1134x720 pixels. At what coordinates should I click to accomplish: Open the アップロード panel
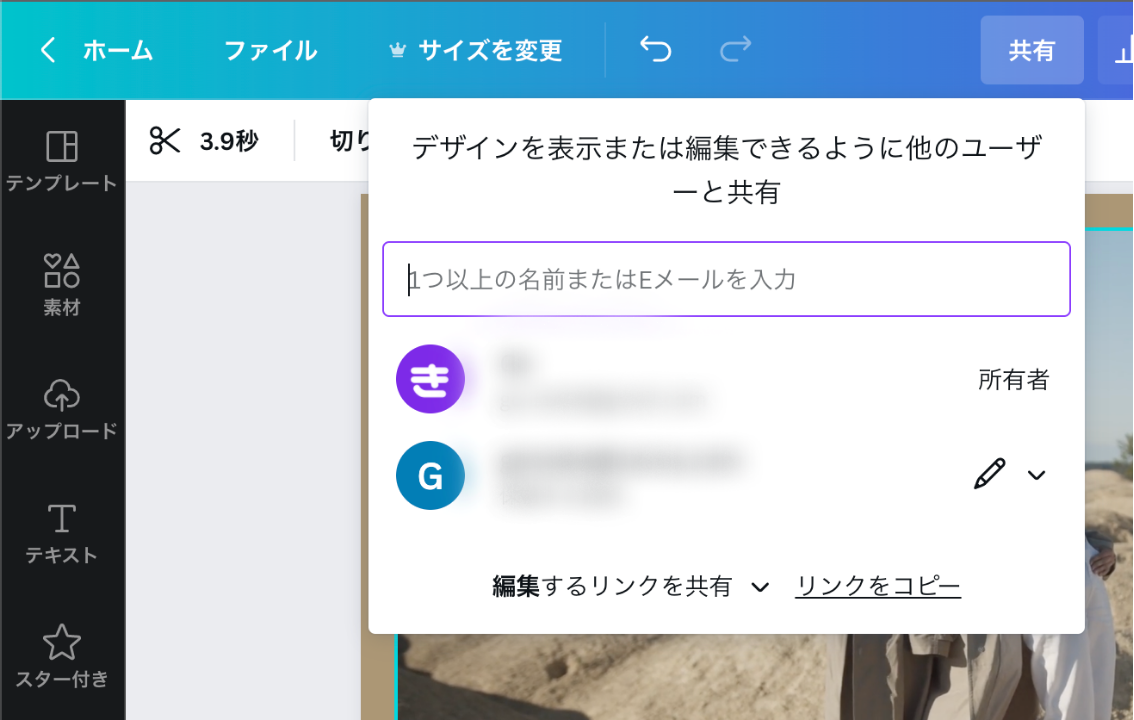point(61,409)
